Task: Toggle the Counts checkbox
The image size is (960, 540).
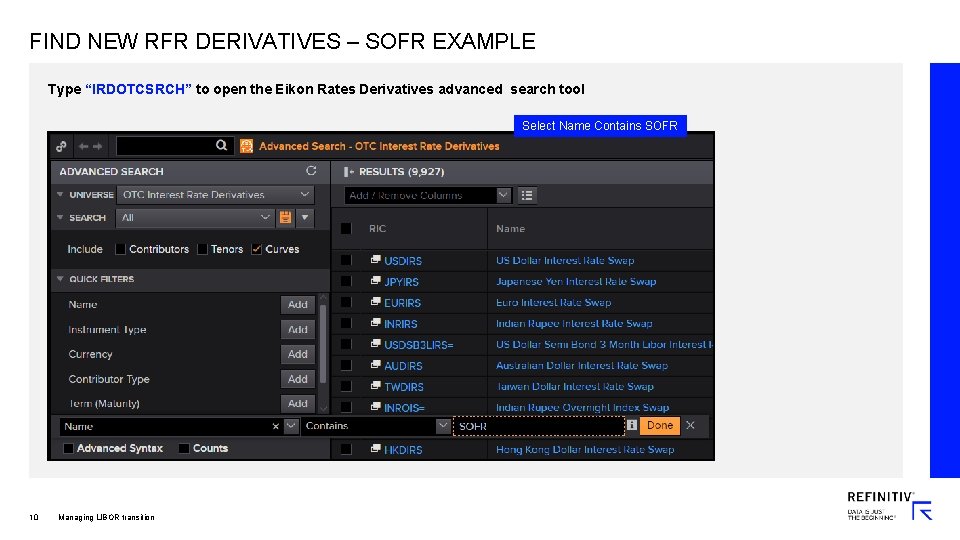Action: [184, 448]
